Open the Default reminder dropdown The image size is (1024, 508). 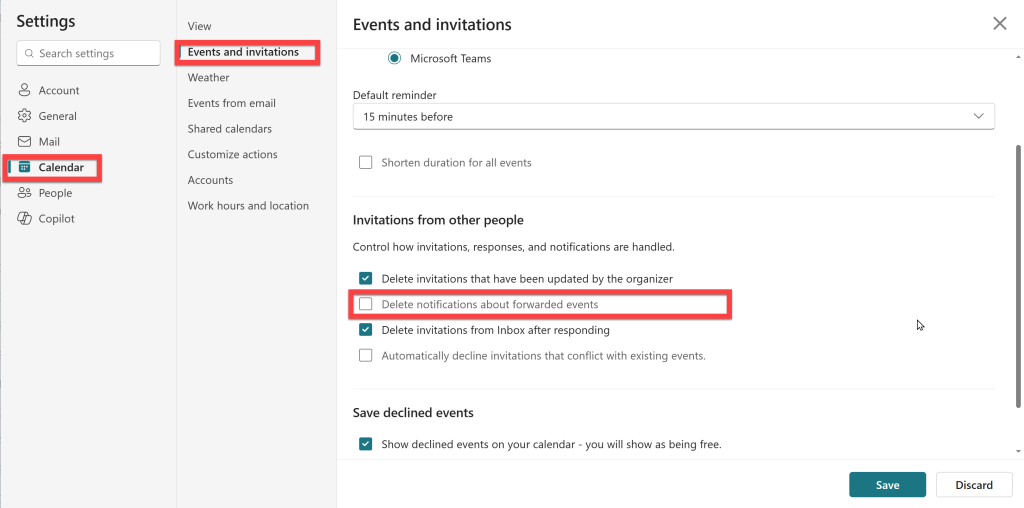point(673,116)
